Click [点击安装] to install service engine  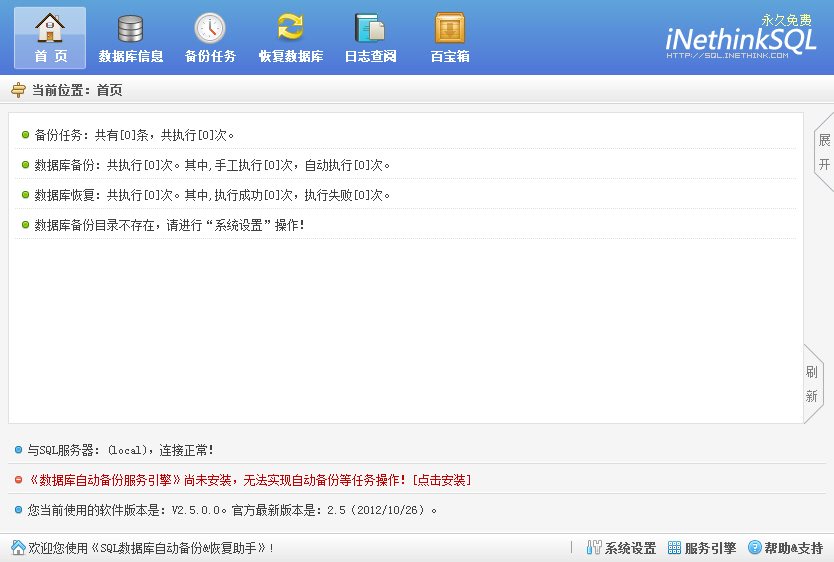pos(441,480)
